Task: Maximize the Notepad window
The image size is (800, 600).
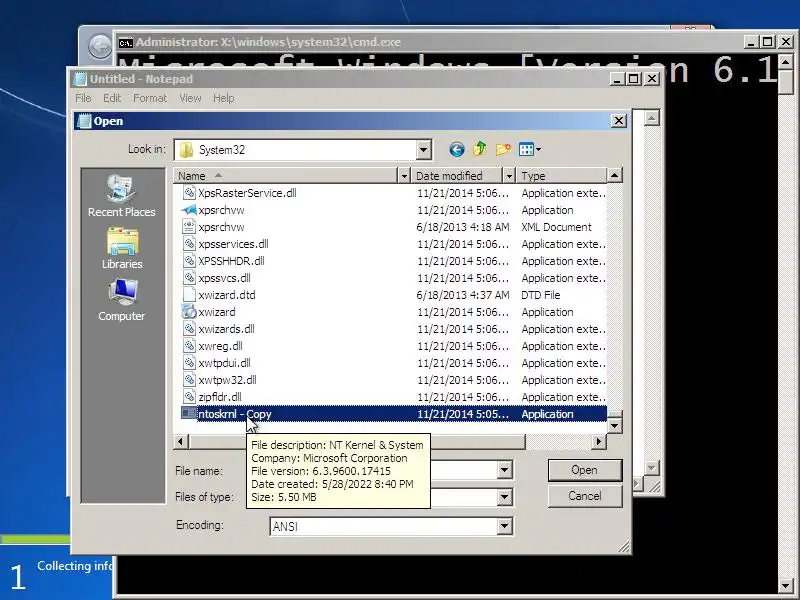Action: tap(633, 79)
